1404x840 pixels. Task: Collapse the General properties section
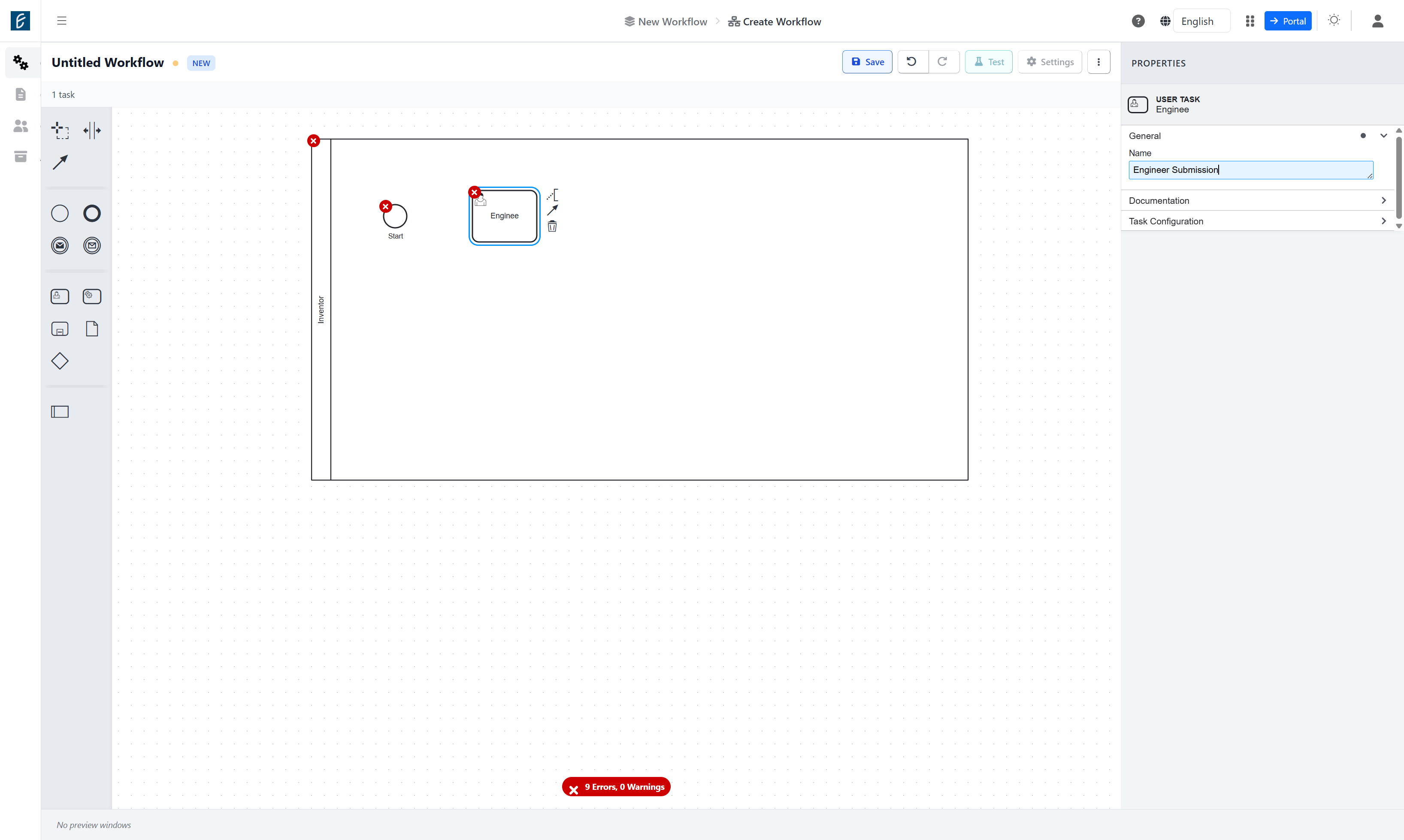coord(1384,136)
